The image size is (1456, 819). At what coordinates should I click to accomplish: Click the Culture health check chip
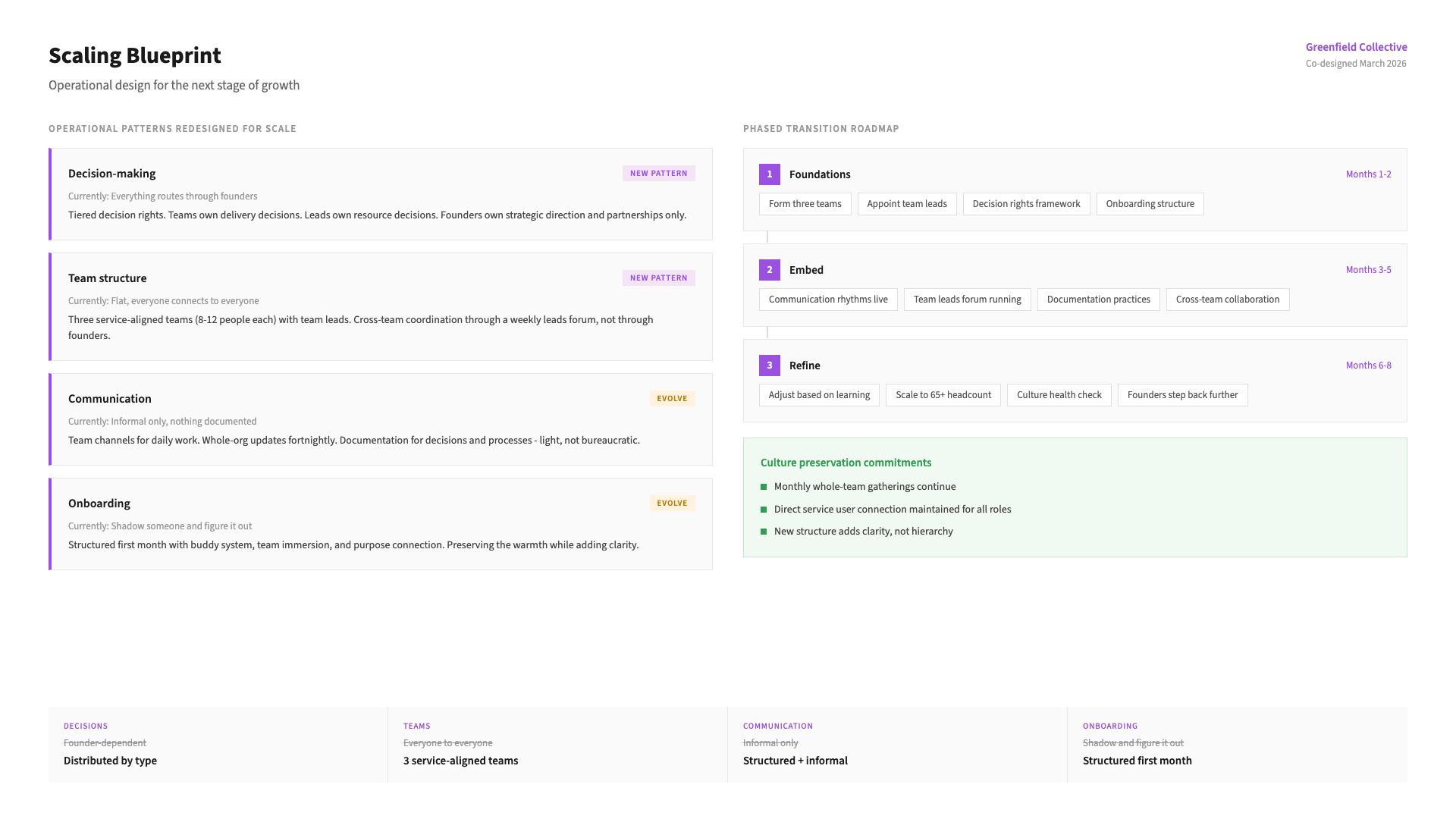1059,395
